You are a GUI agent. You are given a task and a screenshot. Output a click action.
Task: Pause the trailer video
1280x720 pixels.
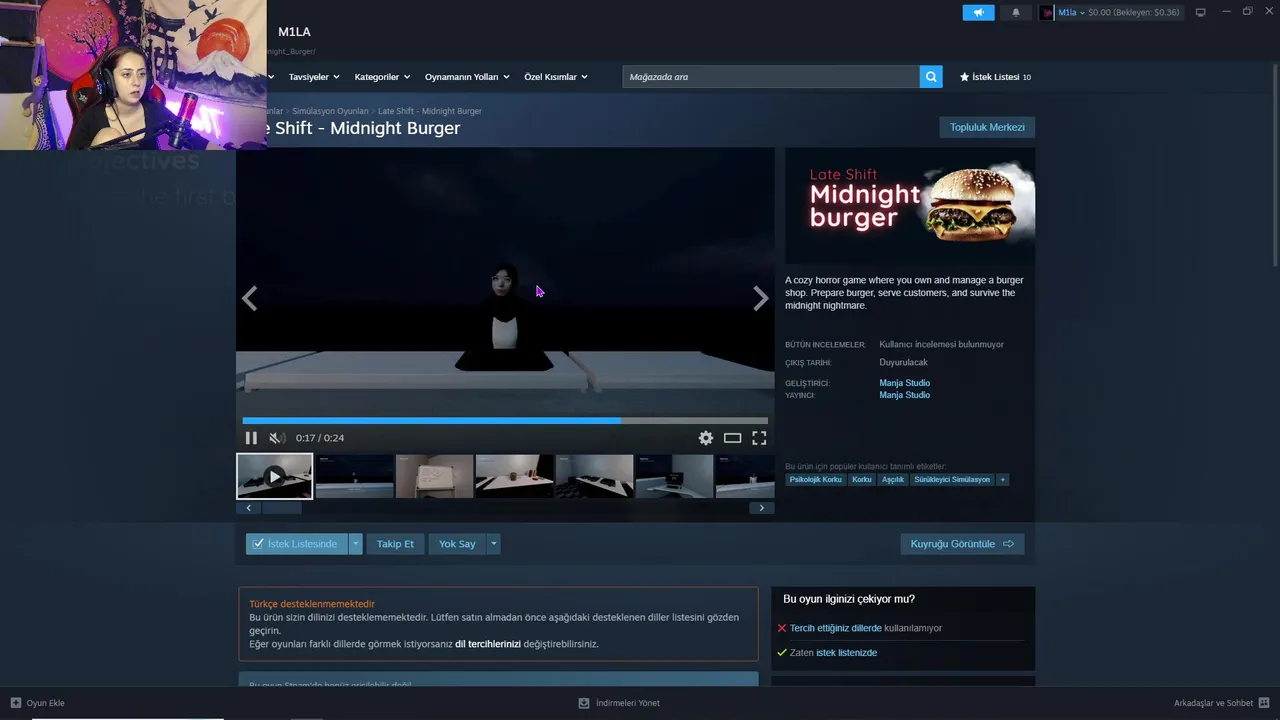(x=251, y=438)
